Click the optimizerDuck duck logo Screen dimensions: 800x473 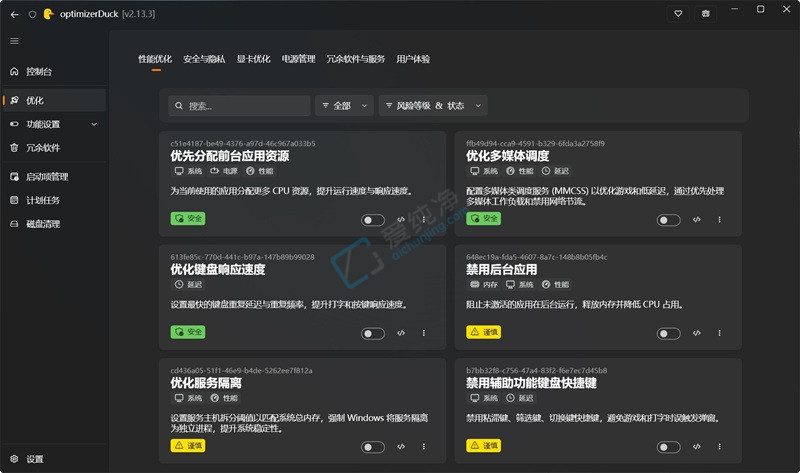coord(48,14)
